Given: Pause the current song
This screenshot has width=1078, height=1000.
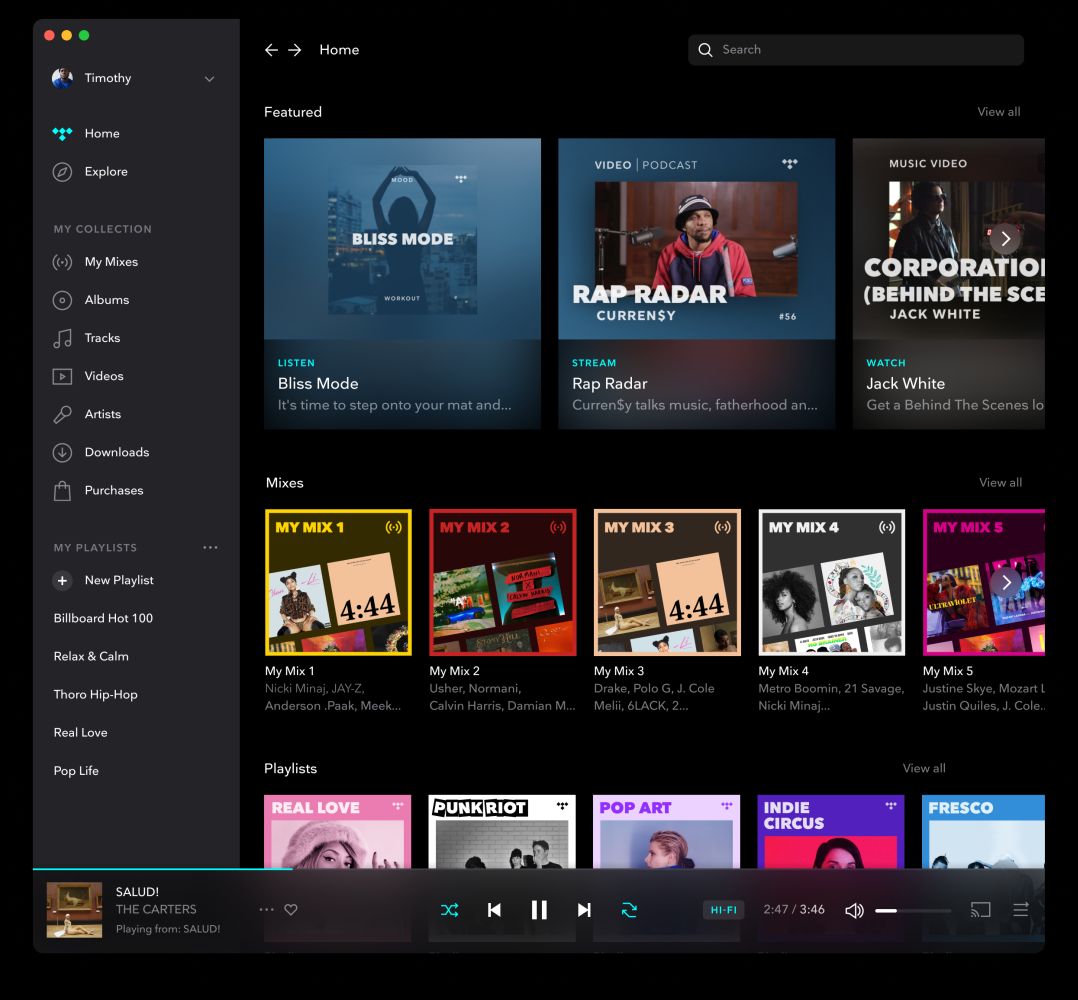Looking at the screenshot, I should (x=539, y=910).
